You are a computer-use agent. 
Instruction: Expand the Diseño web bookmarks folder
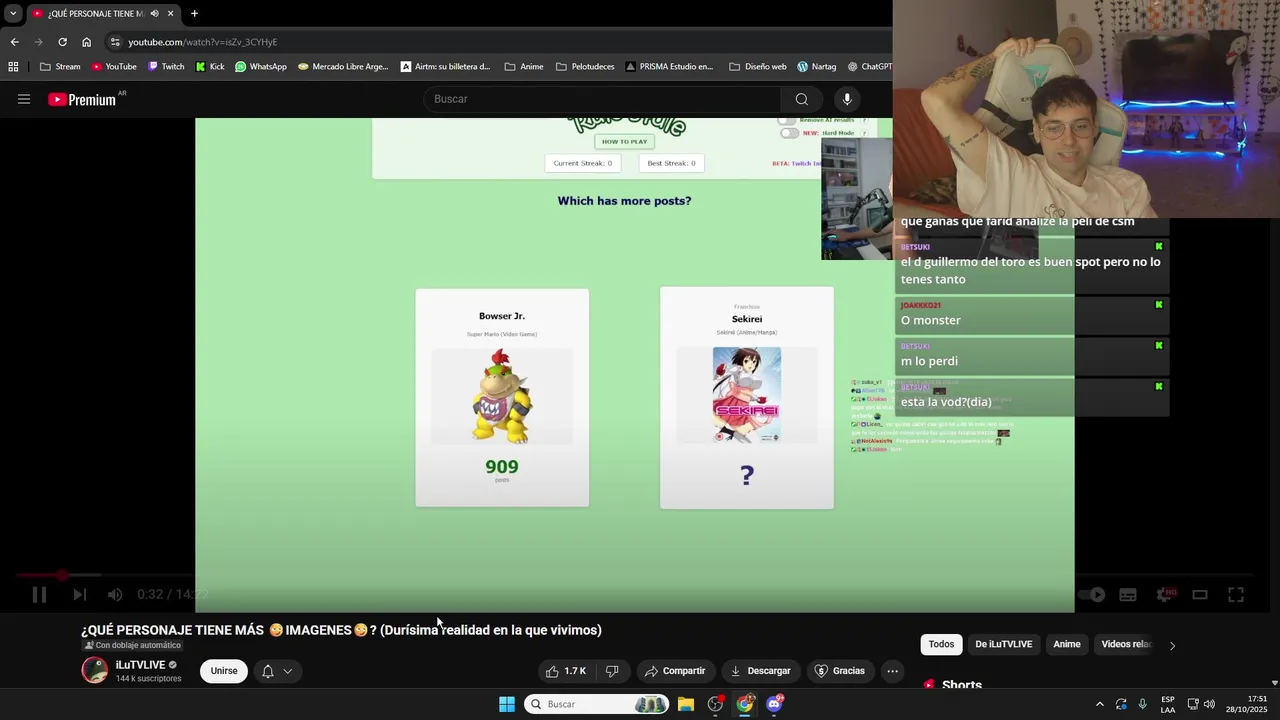click(x=758, y=67)
